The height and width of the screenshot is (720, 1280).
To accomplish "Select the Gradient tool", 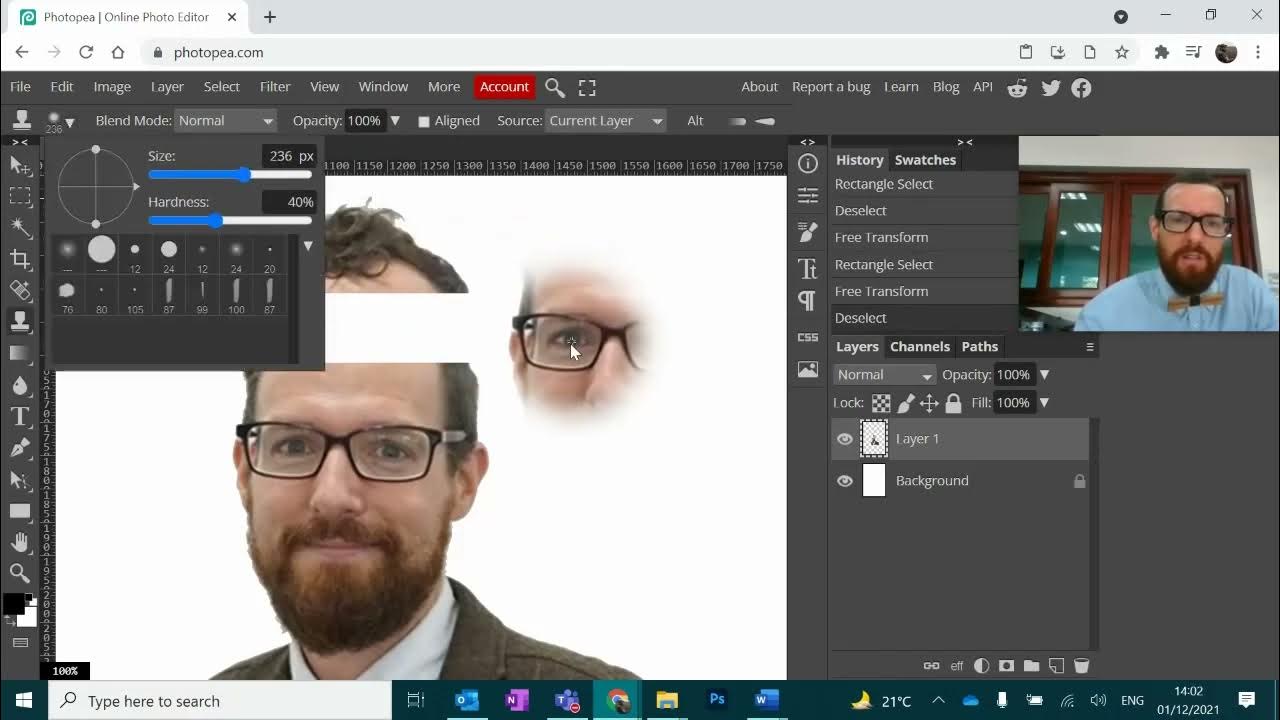I will 20,353.
